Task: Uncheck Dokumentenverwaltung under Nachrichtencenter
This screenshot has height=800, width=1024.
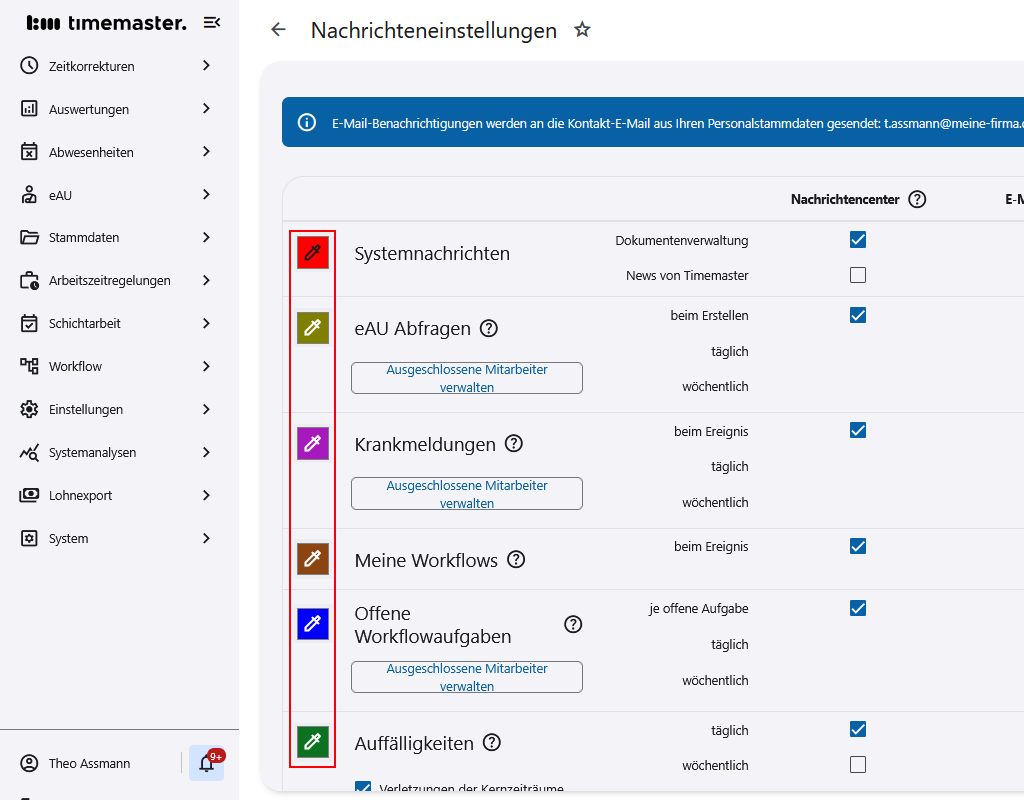Action: pyautogui.click(x=857, y=240)
